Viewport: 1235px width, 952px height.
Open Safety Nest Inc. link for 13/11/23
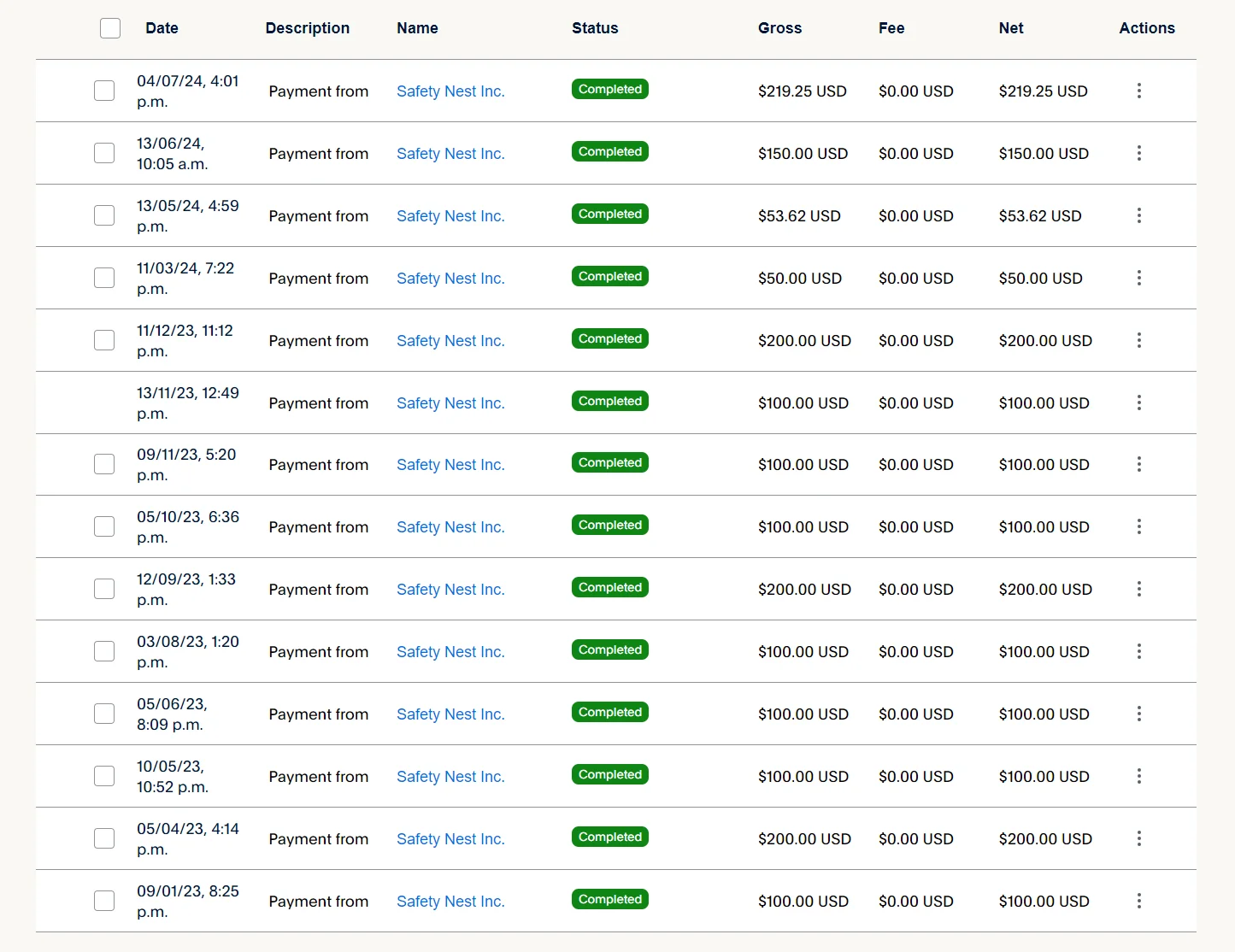pos(450,403)
